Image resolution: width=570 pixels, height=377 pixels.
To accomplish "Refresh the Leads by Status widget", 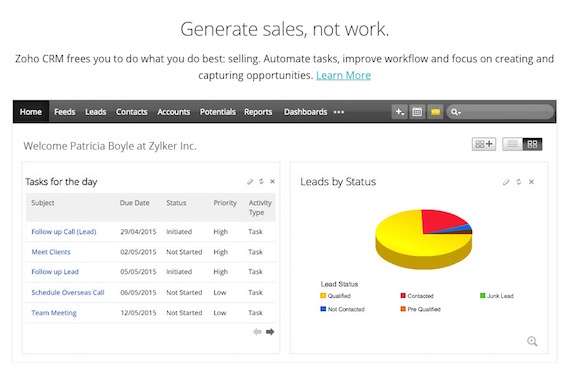I will (x=519, y=182).
